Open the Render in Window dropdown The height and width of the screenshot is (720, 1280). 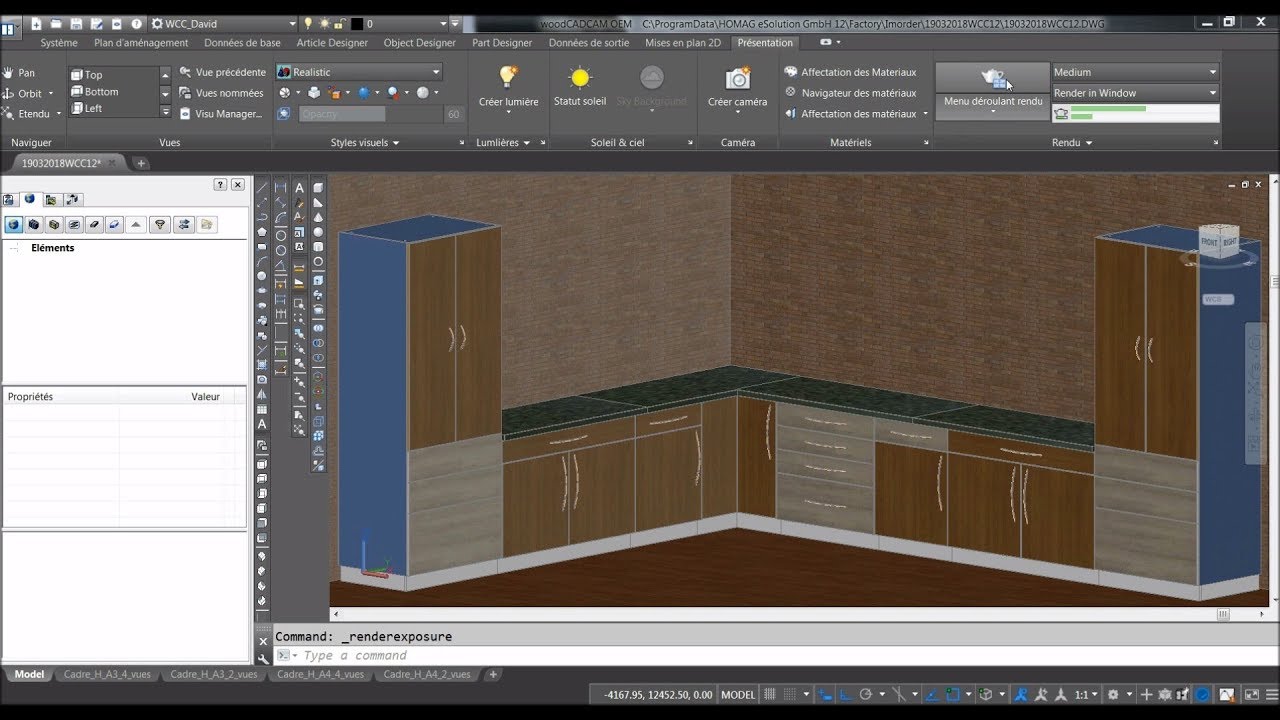(1135, 93)
